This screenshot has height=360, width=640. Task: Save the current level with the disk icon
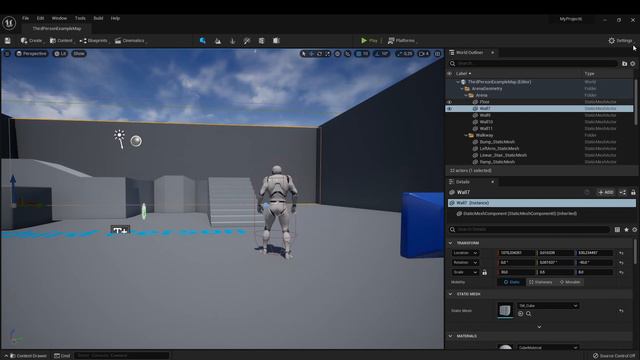point(7,40)
